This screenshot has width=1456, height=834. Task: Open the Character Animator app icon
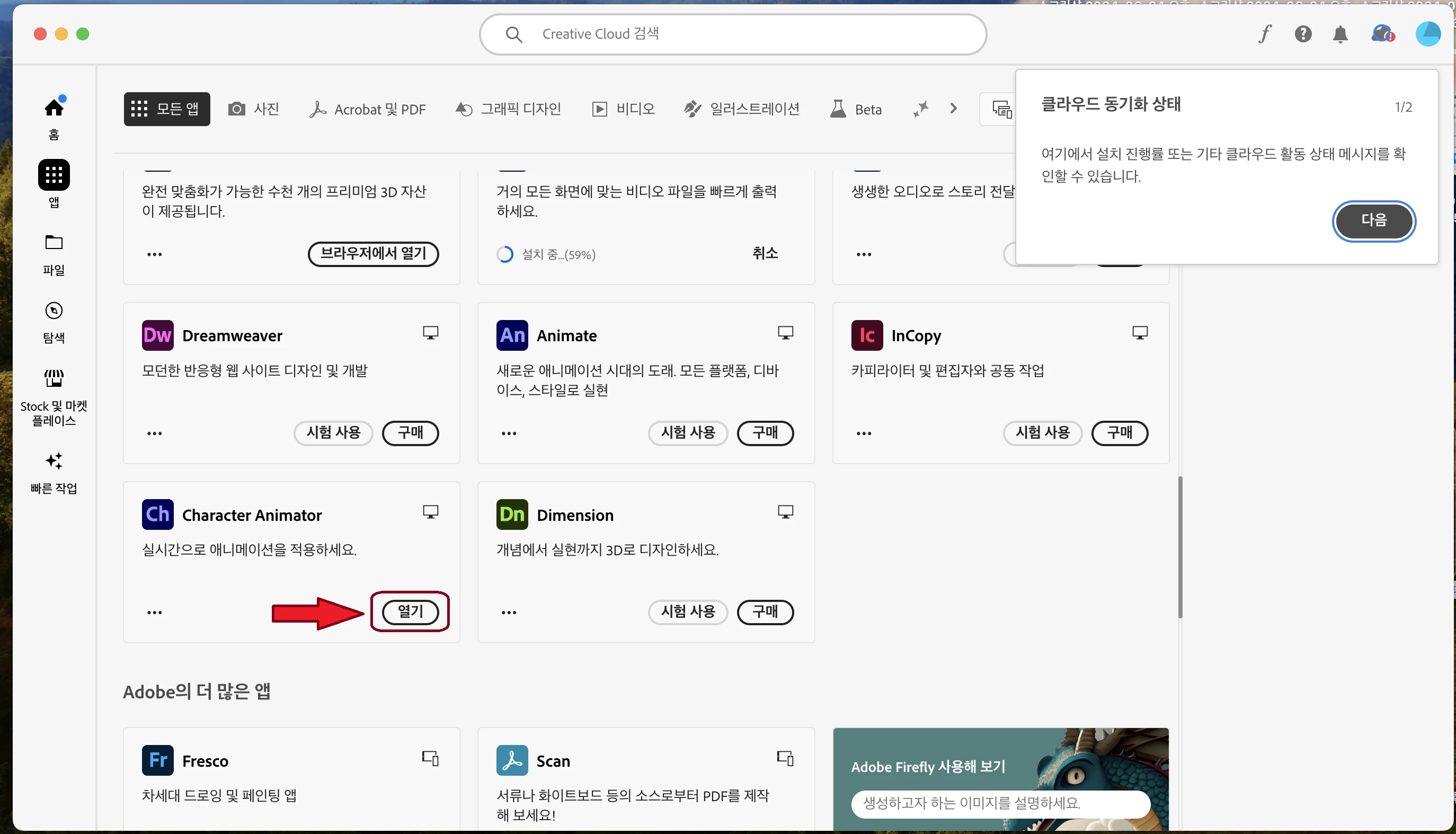coord(157,514)
